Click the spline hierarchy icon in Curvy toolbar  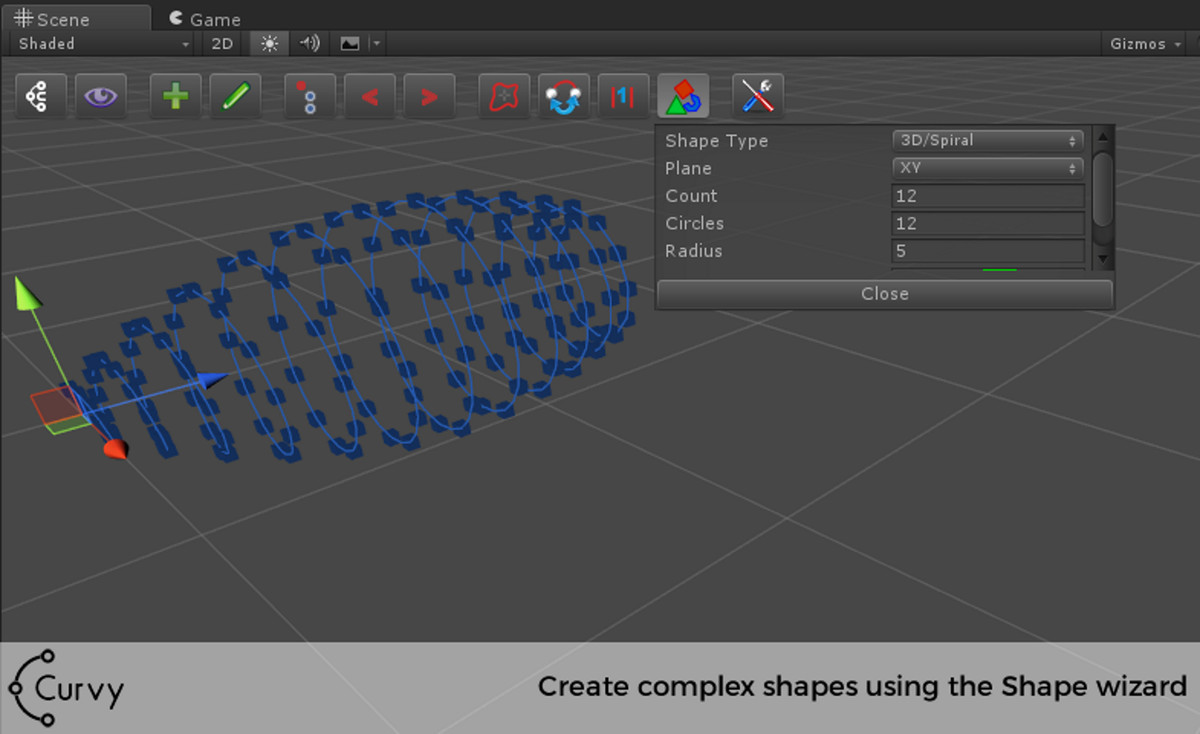(x=40, y=97)
